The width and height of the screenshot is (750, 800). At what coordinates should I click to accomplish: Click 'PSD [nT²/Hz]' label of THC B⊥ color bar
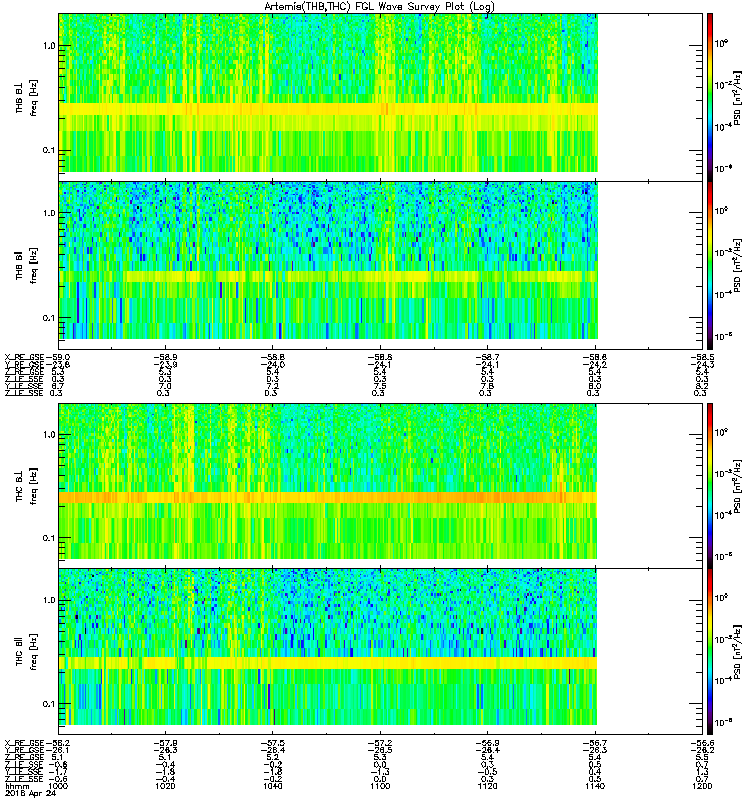pyautogui.click(x=737, y=485)
